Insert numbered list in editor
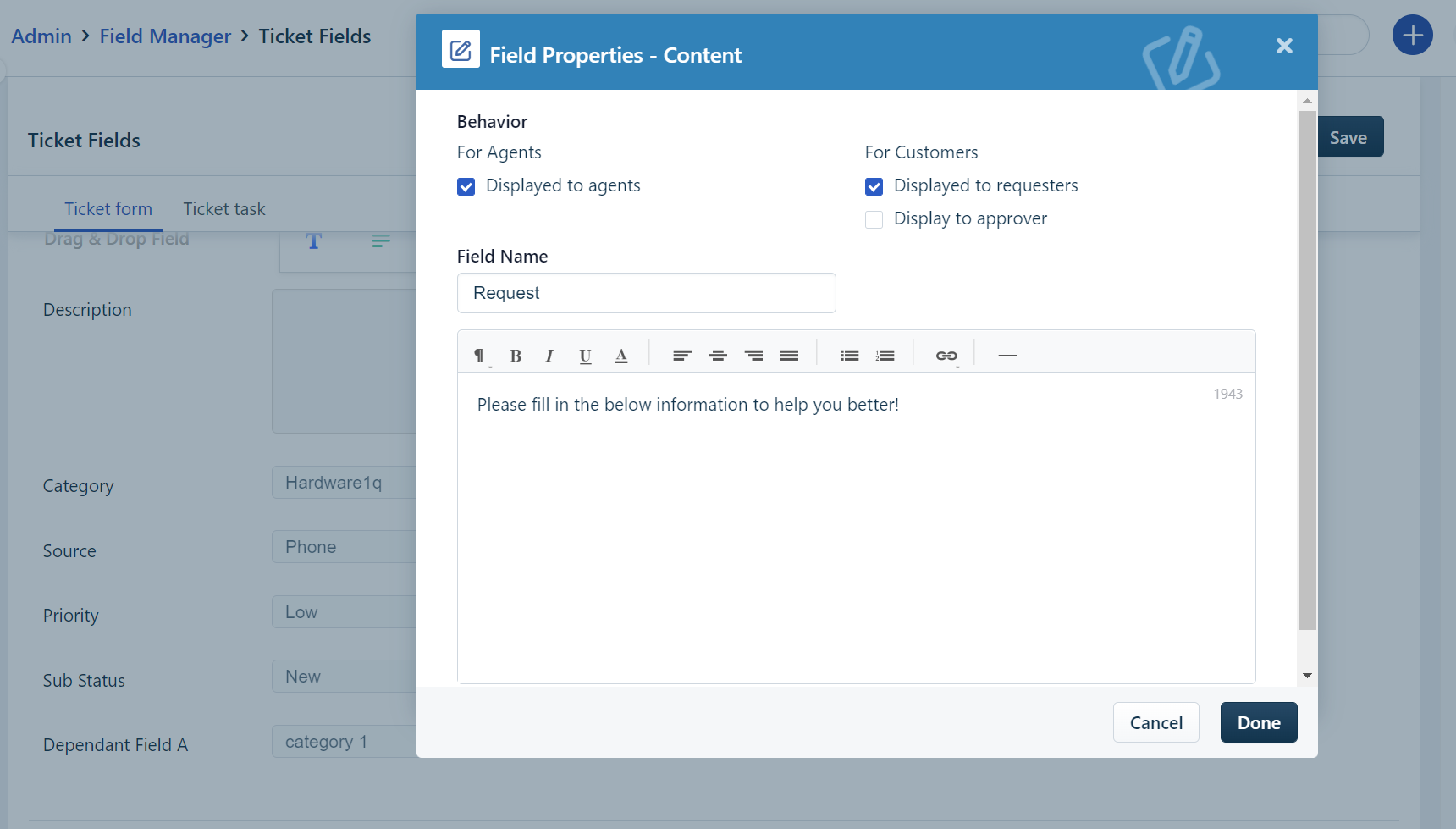Viewport: 1456px width, 829px height. 885,356
